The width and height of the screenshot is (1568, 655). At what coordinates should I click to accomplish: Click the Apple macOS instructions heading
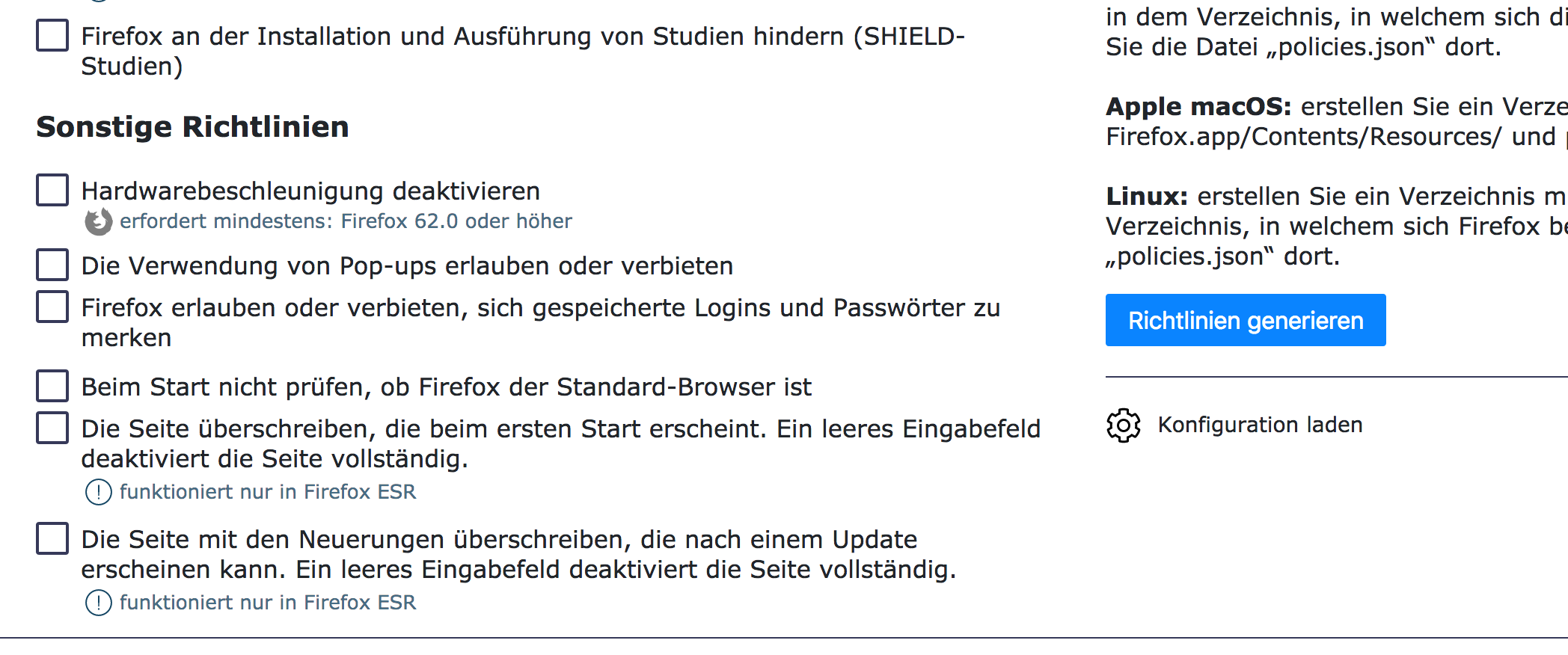[1198, 107]
